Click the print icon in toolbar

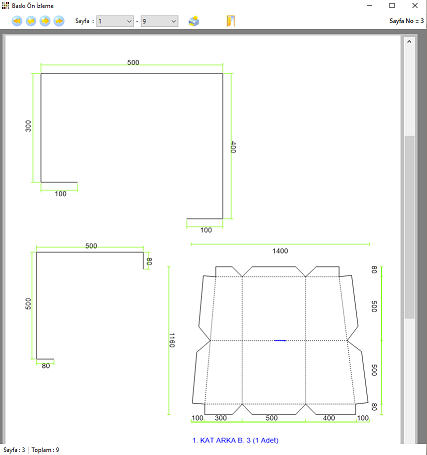pos(194,21)
